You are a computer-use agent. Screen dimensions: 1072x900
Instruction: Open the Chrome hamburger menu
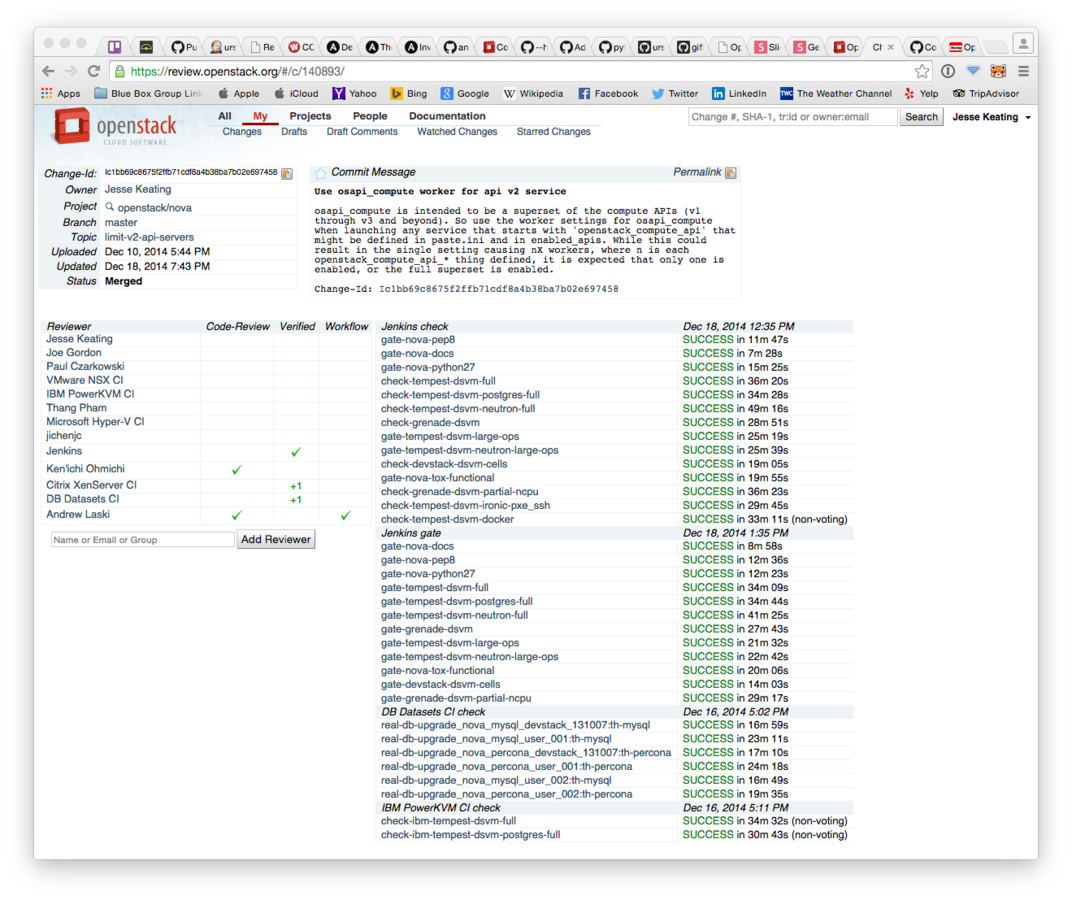point(1023,71)
